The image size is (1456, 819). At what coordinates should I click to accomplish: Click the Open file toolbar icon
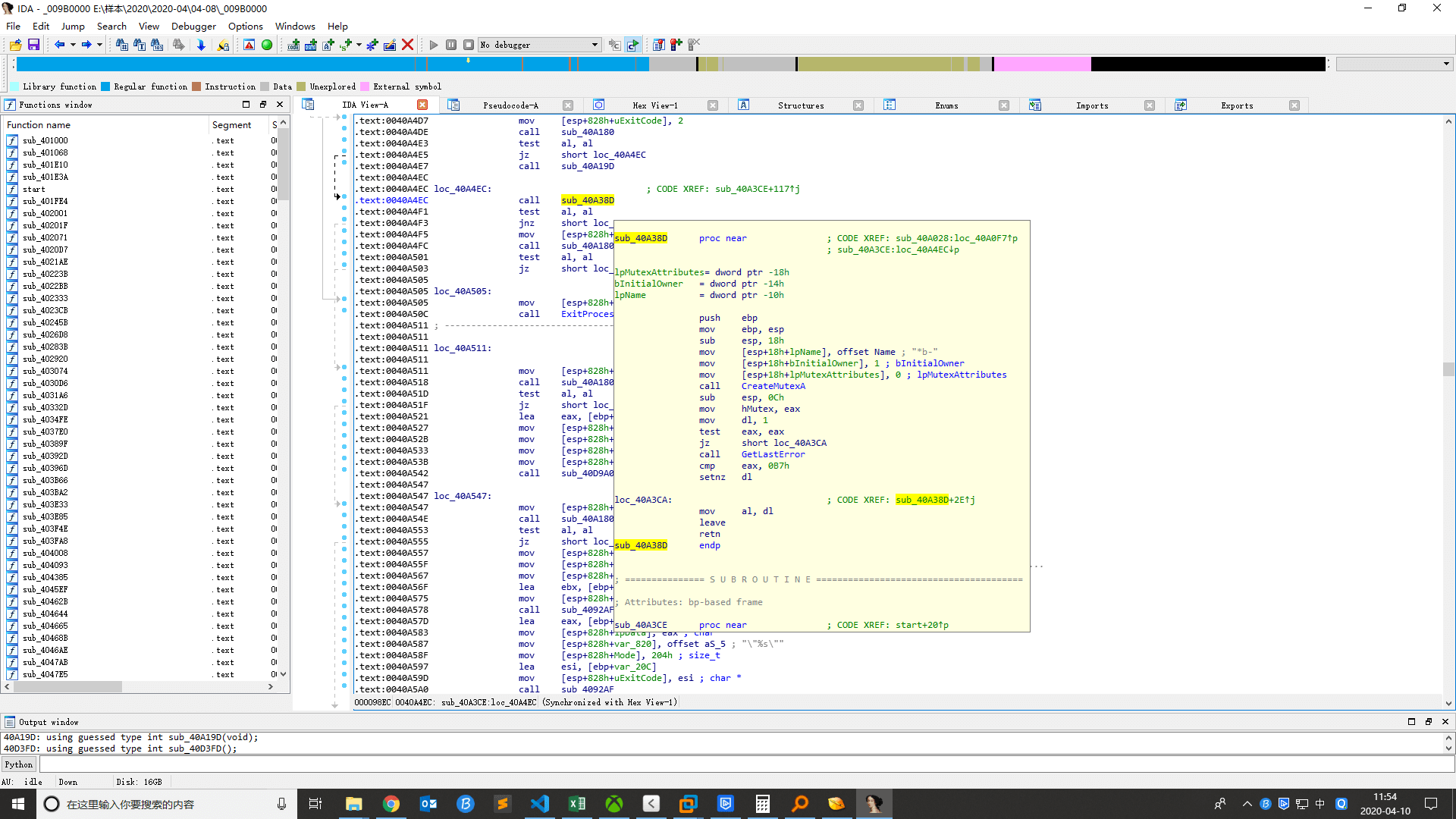(15, 45)
